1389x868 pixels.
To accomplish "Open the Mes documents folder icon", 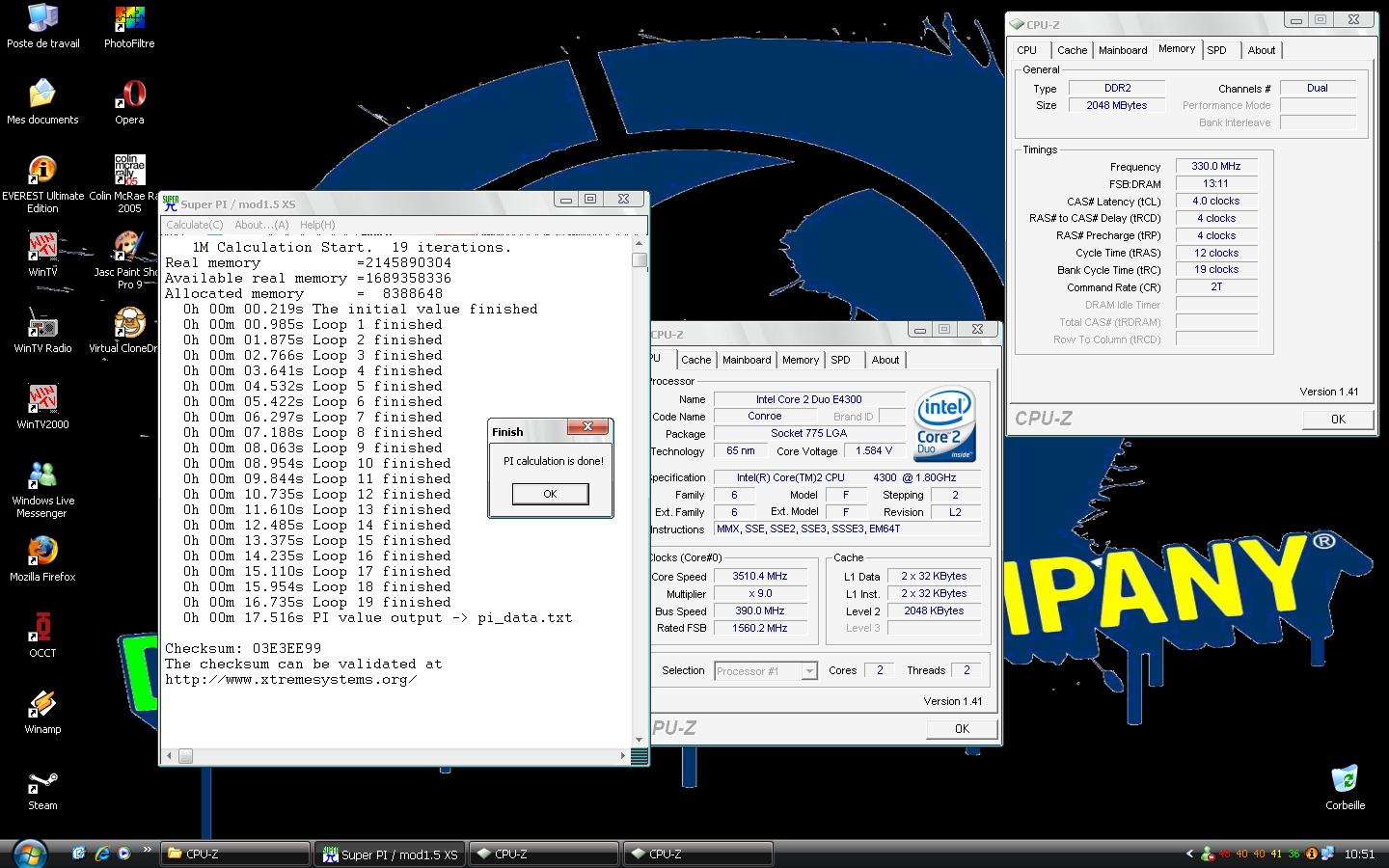I will [x=42, y=102].
